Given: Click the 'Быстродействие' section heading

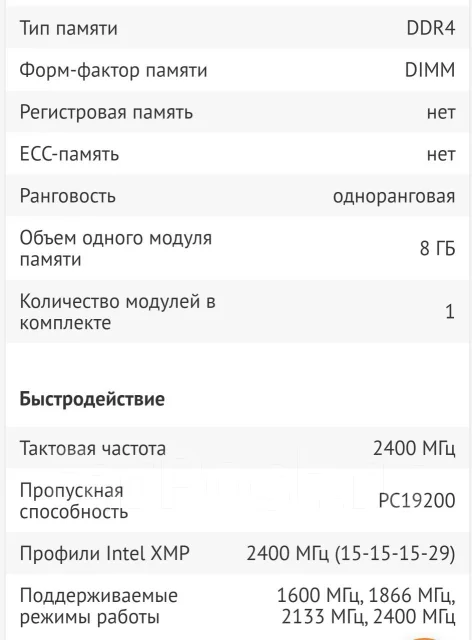Looking at the screenshot, I should [x=92, y=399].
